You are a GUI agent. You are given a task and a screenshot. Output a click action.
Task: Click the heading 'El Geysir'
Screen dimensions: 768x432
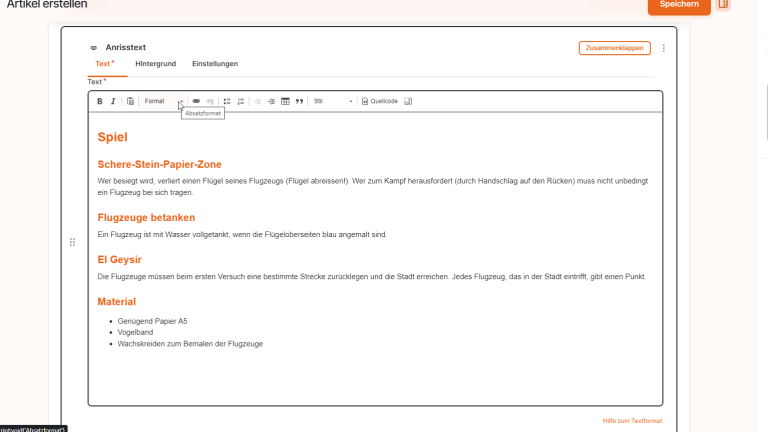click(x=120, y=260)
